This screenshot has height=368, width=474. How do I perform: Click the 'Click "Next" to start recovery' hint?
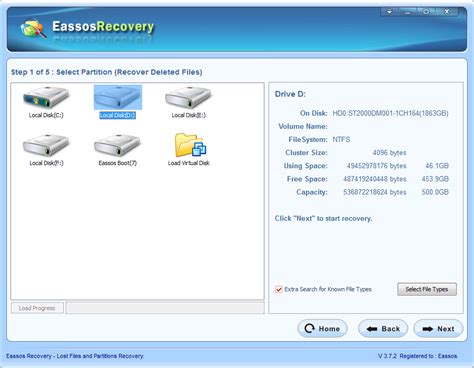(323, 219)
